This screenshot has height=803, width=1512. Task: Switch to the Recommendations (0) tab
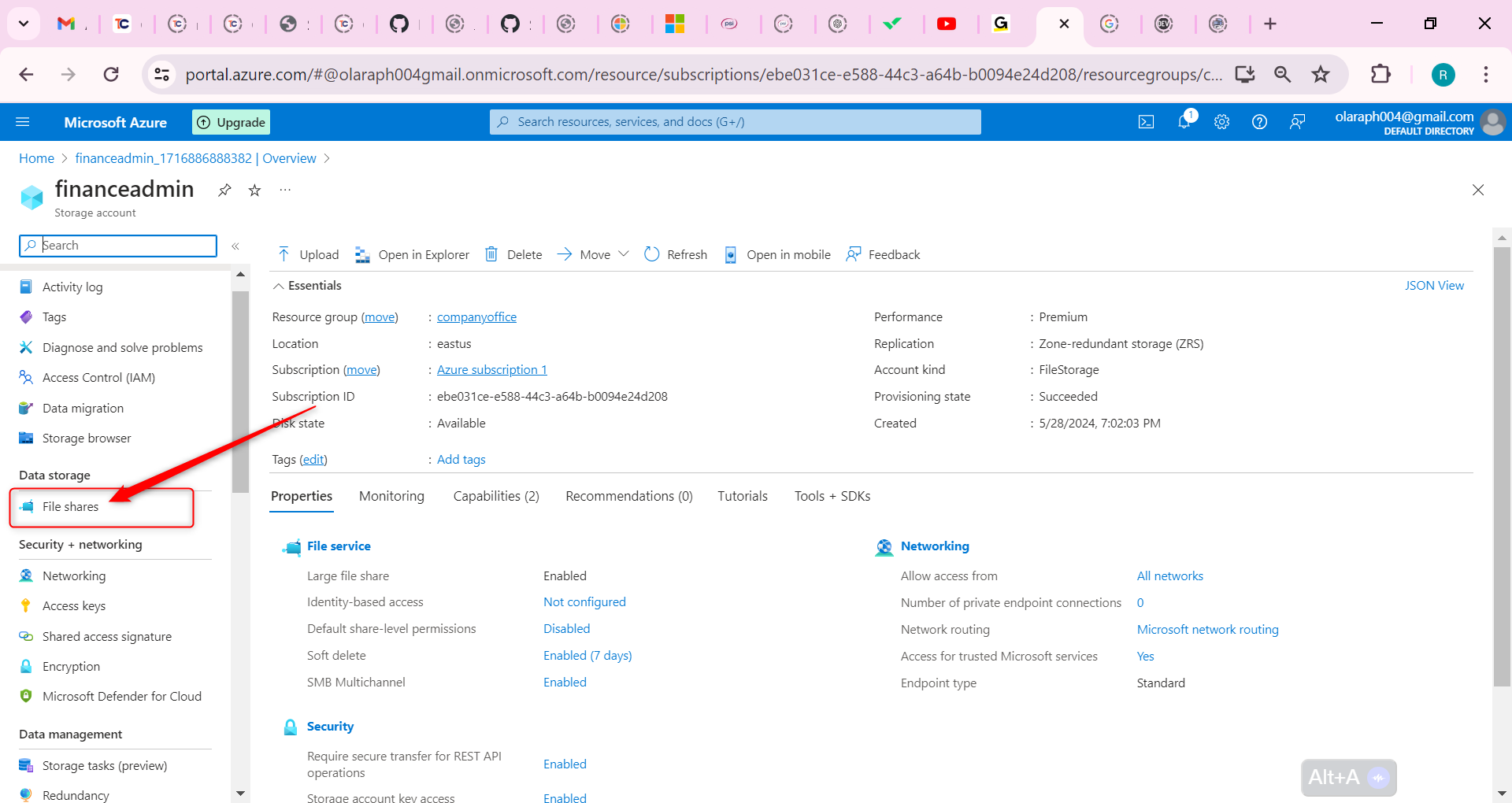tap(629, 496)
